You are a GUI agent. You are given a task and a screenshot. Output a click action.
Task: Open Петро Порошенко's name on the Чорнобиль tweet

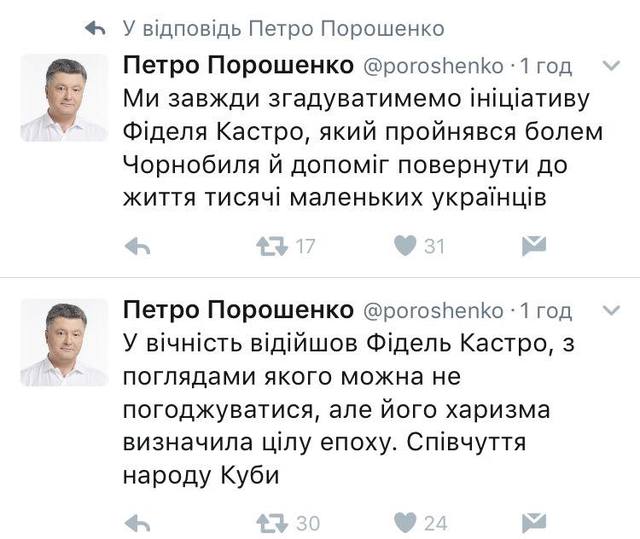click(x=237, y=67)
